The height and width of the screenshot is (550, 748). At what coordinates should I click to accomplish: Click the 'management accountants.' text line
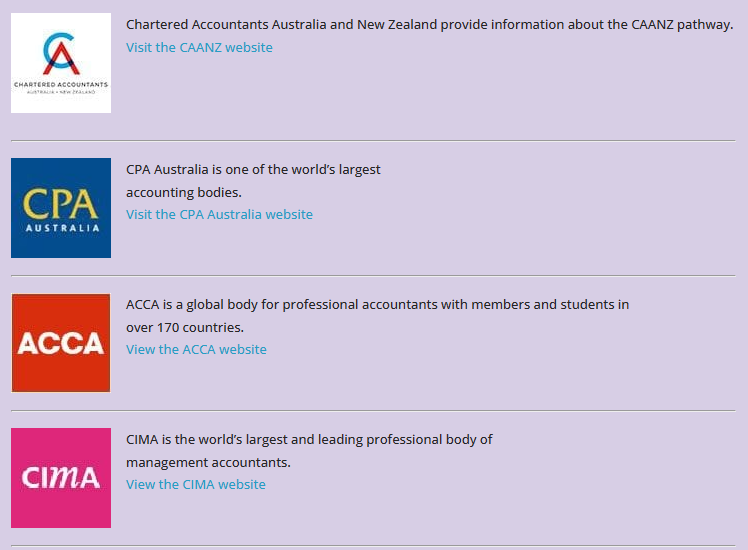pyautogui.click(x=208, y=462)
